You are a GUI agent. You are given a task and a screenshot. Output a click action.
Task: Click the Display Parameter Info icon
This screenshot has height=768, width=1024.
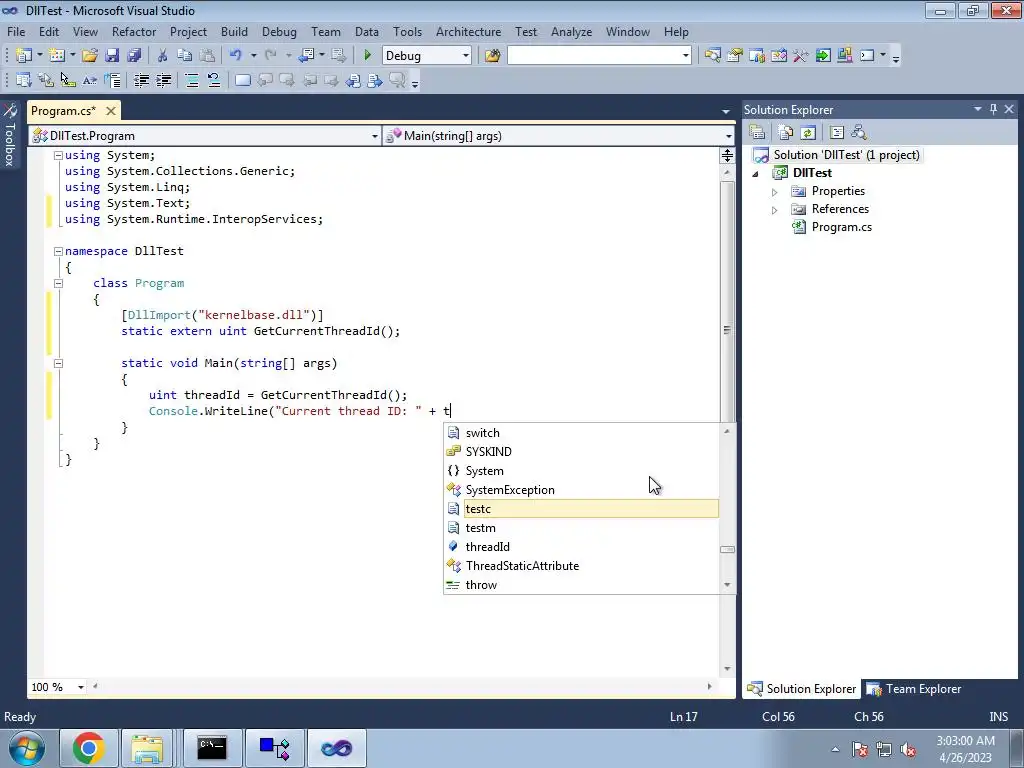46,80
